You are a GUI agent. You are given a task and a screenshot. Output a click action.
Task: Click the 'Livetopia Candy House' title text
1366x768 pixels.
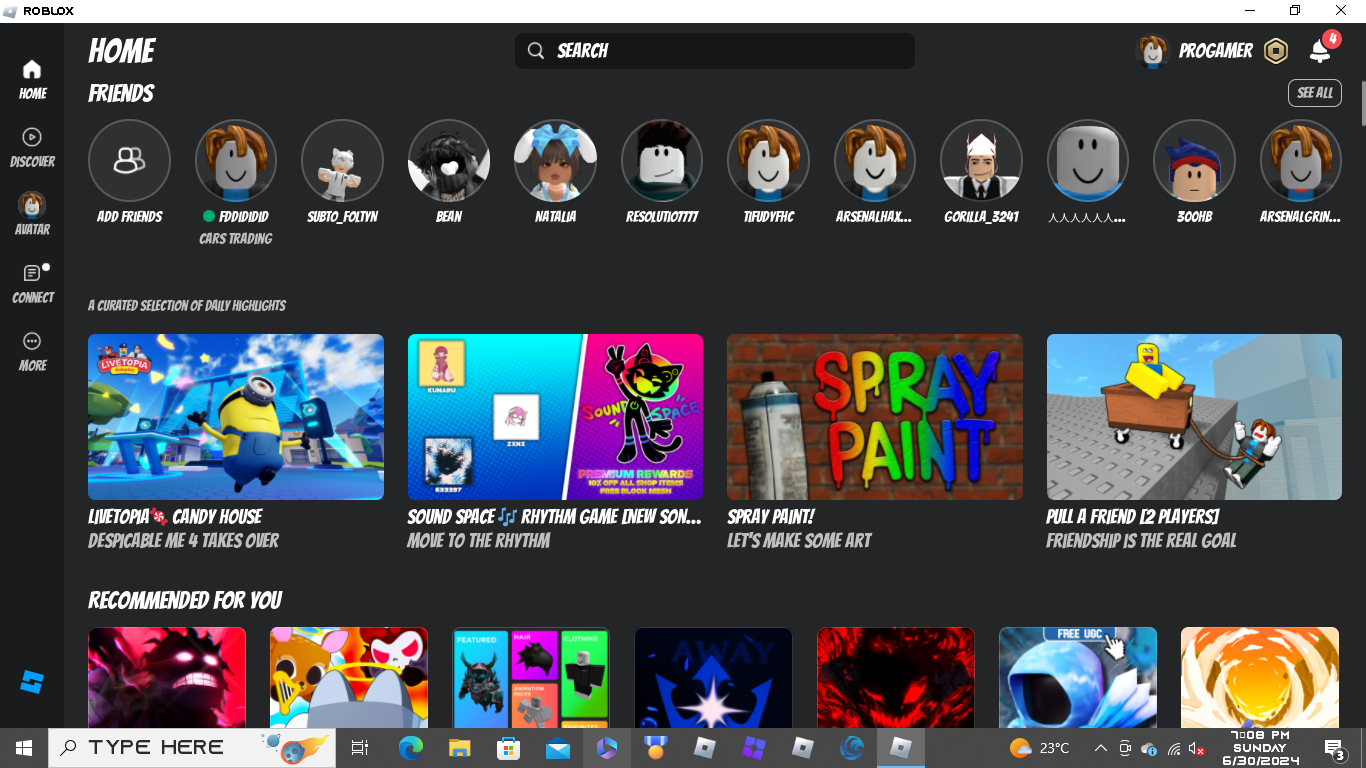coord(175,517)
